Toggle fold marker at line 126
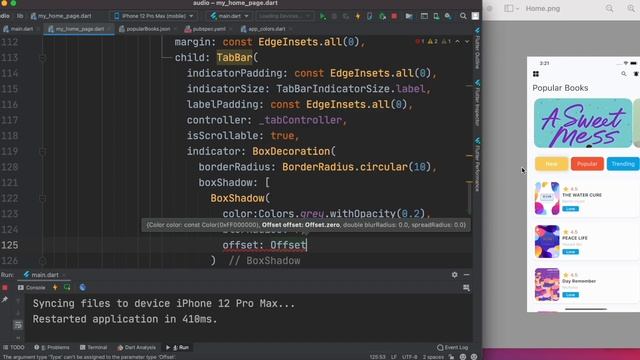The width and height of the screenshot is (640, 360). (42, 261)
